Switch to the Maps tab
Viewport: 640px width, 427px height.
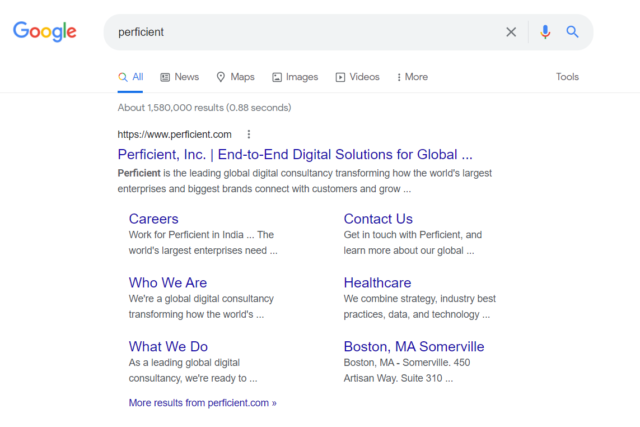click(x=236, y=77)
